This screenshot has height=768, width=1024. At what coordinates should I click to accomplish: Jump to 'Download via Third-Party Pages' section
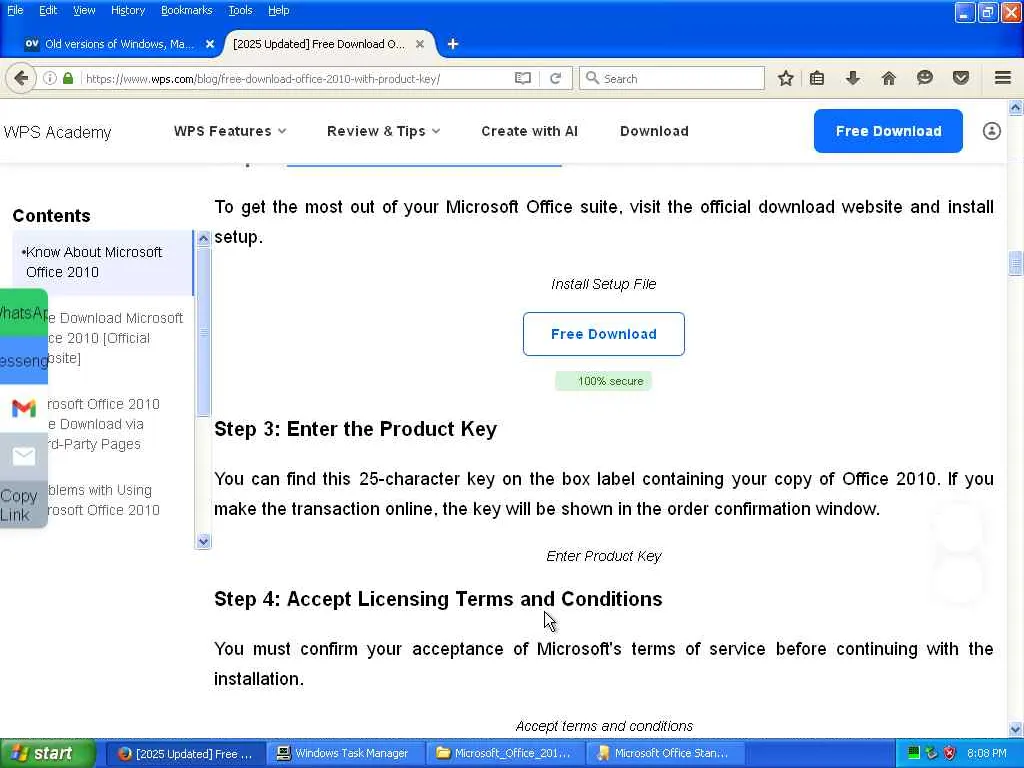coord(104,424)
